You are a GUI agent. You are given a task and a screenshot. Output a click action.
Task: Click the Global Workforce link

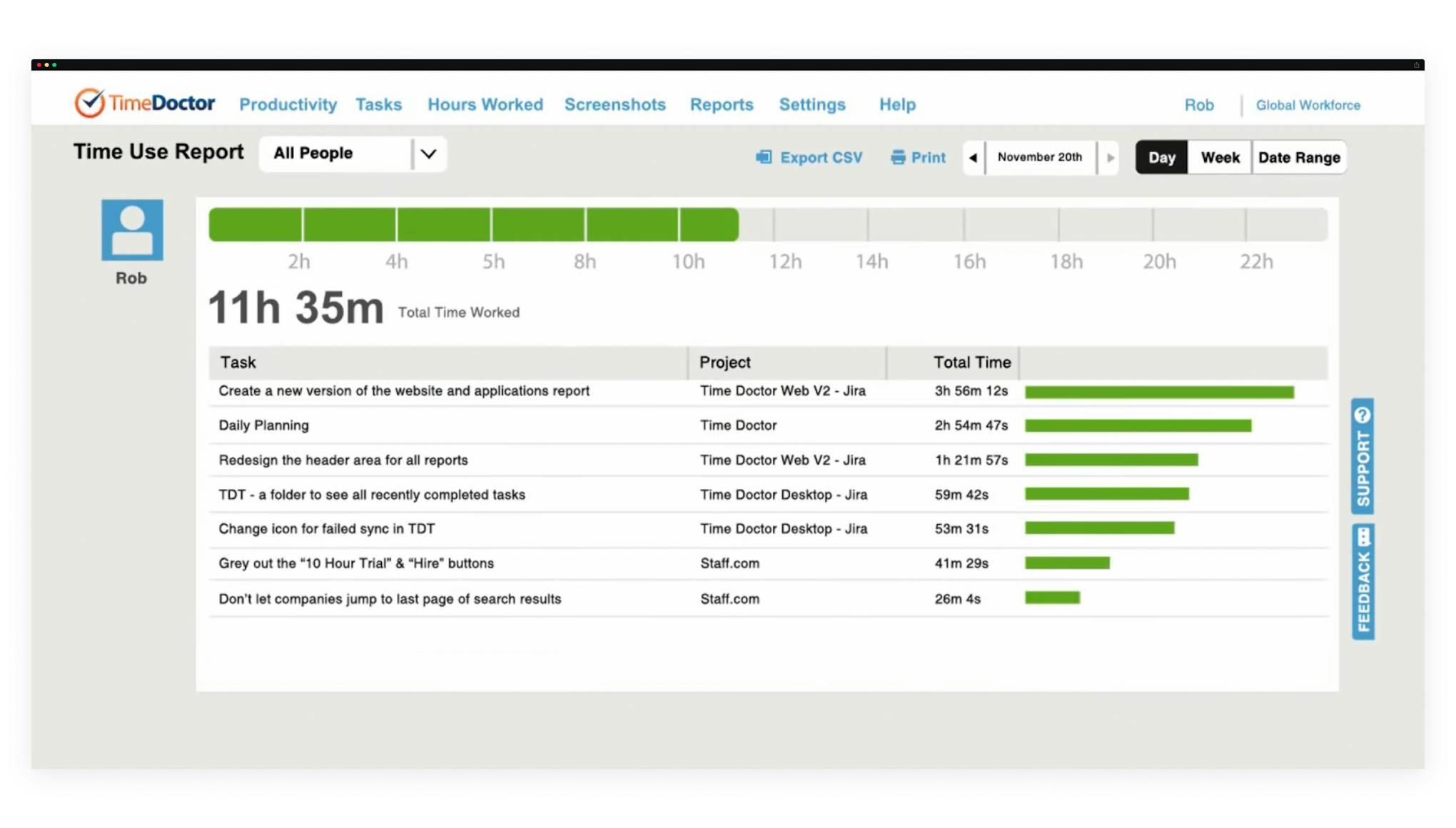coord(1308,105)
